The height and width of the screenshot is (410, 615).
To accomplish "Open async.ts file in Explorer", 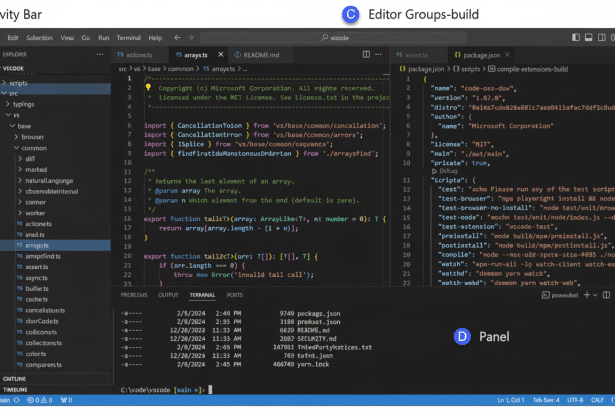I will pyautogui.click(x=55, y=278).
